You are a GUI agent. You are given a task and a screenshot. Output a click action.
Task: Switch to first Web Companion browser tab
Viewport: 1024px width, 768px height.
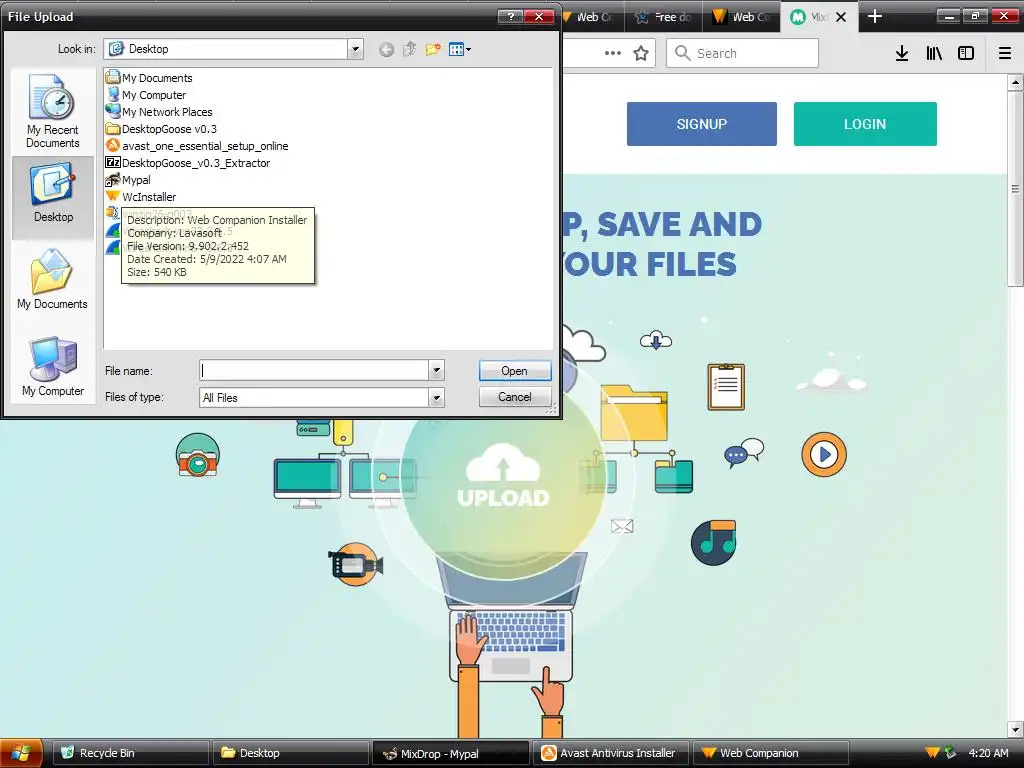point(592,17)
